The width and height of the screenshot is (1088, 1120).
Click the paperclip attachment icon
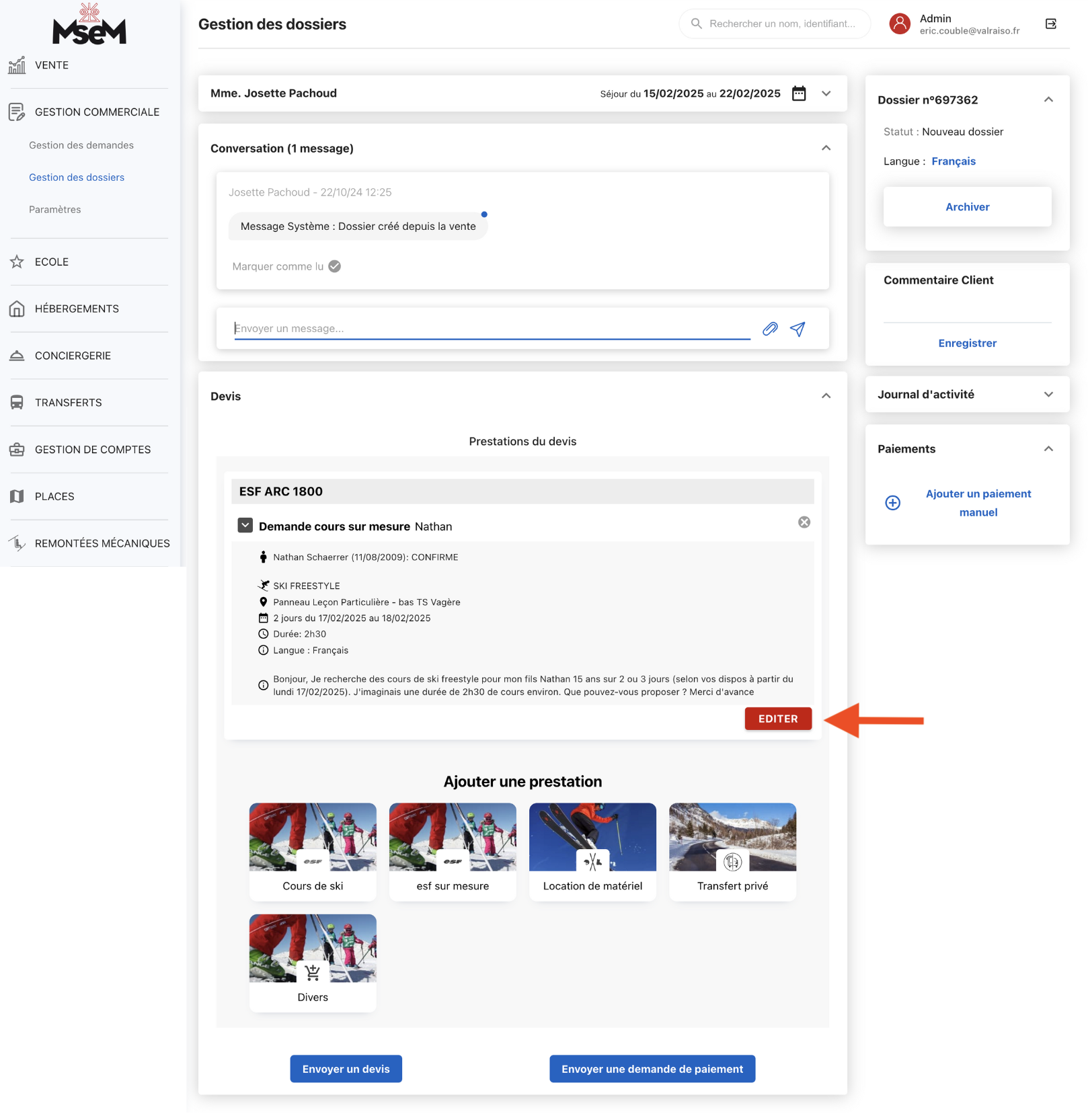770,329
